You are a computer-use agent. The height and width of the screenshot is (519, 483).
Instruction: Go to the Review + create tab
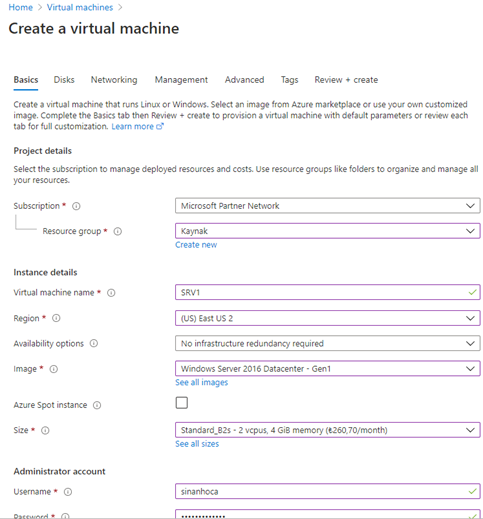(x=346, y=80)
